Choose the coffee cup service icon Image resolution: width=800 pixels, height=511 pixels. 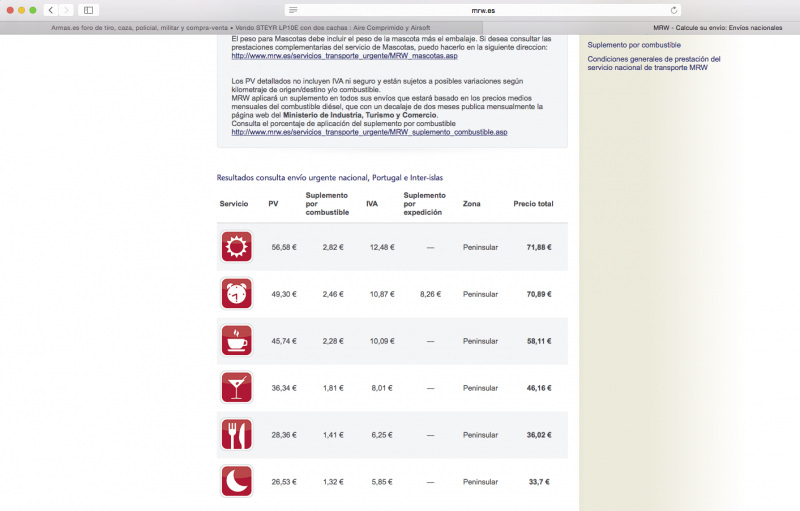(236, 341)
